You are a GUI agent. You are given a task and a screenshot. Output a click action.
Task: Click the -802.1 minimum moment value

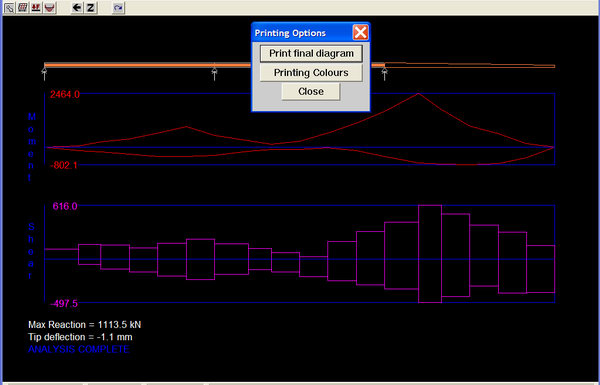(64, 165)
